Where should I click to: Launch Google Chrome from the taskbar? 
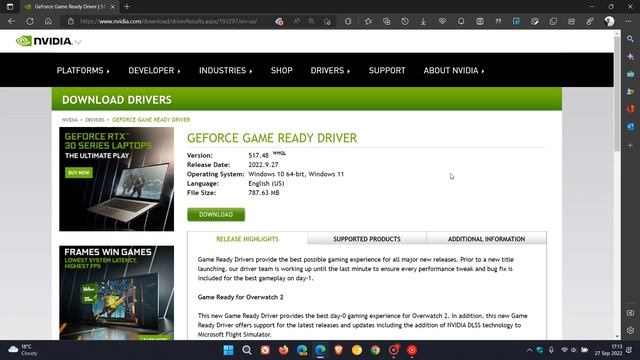tap(375, 350)
